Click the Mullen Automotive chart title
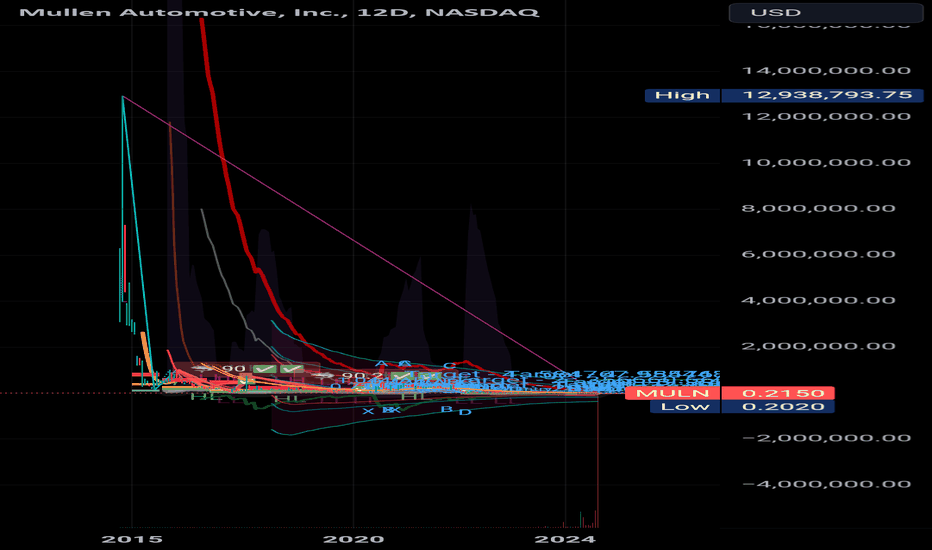932x550 pixels. pyautogui.click(x=279, y=12)
